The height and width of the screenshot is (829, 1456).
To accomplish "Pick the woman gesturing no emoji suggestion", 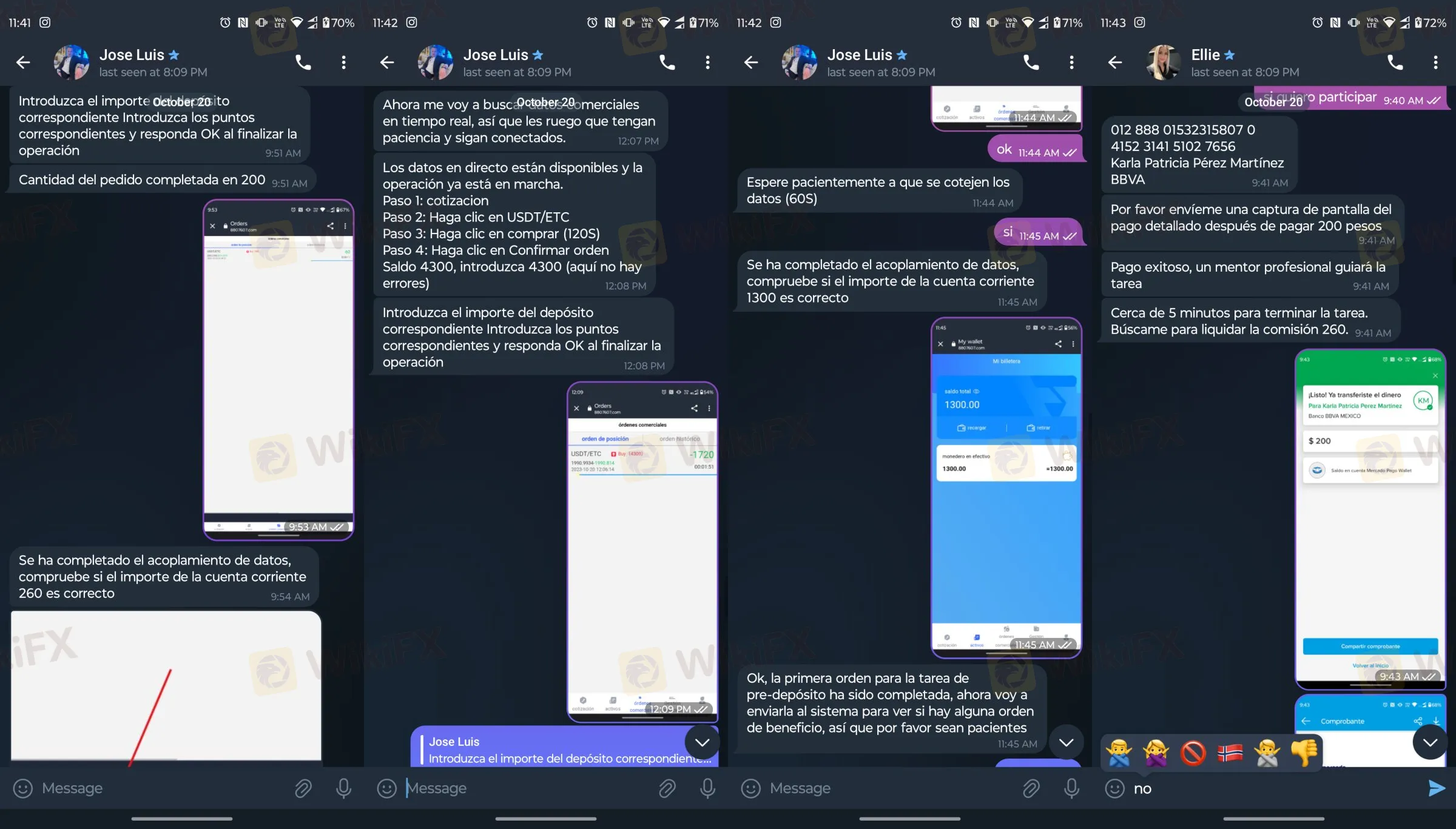I will [x=1156, y=753].
